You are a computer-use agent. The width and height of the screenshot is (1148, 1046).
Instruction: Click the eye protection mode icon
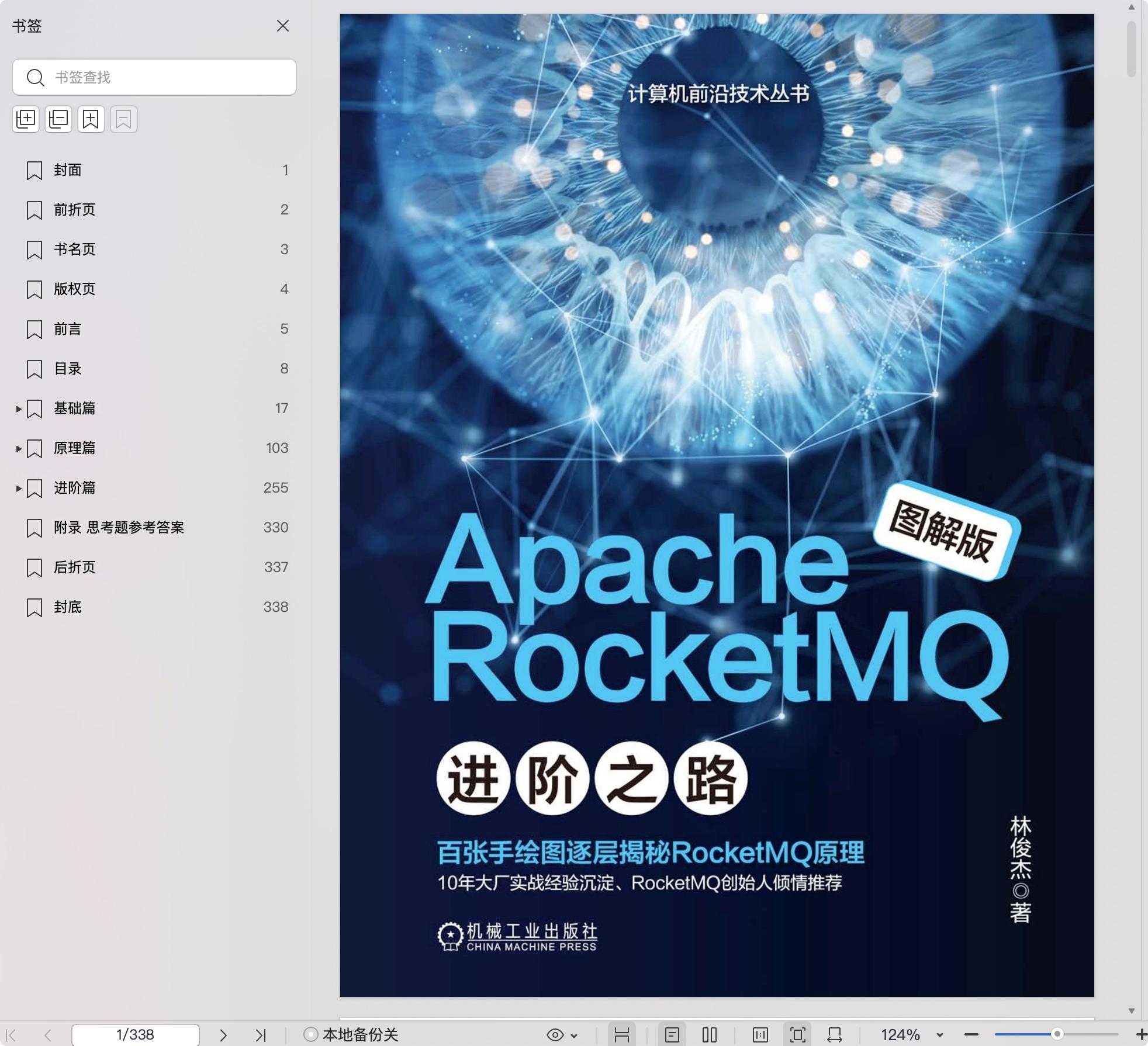(555, 1035)
